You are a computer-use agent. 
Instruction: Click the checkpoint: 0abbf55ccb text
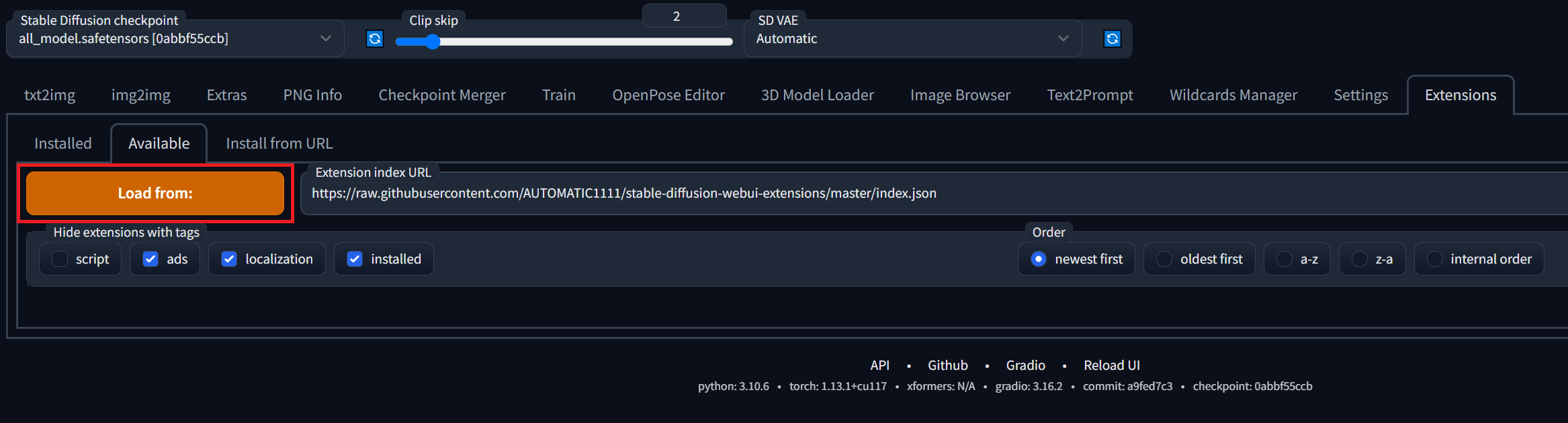(x=1253, y=386)
